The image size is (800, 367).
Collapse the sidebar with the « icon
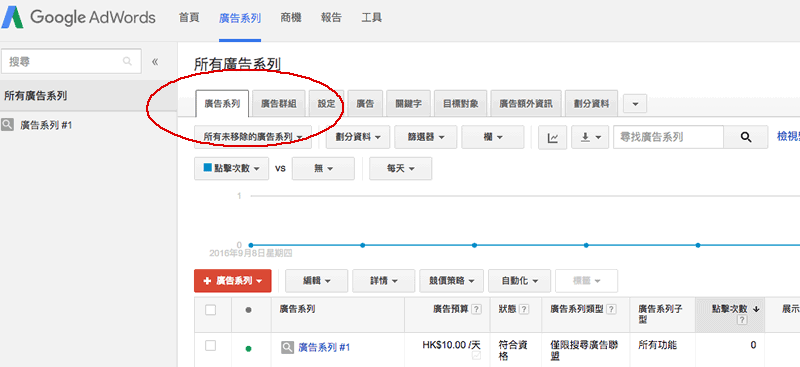point(155,62)
